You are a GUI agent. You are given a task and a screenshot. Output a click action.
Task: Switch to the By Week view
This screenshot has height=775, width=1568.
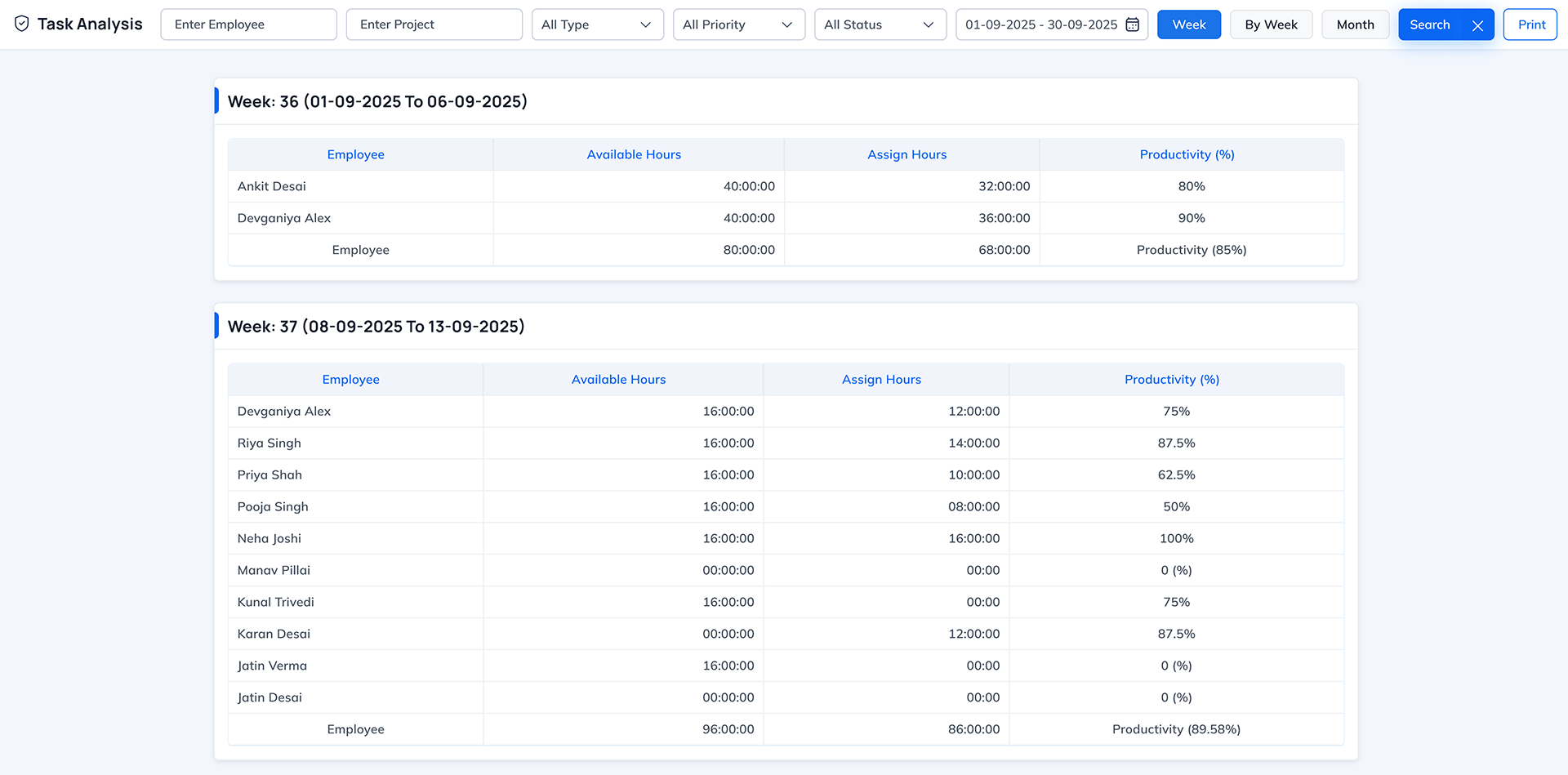pos(1271,24)
